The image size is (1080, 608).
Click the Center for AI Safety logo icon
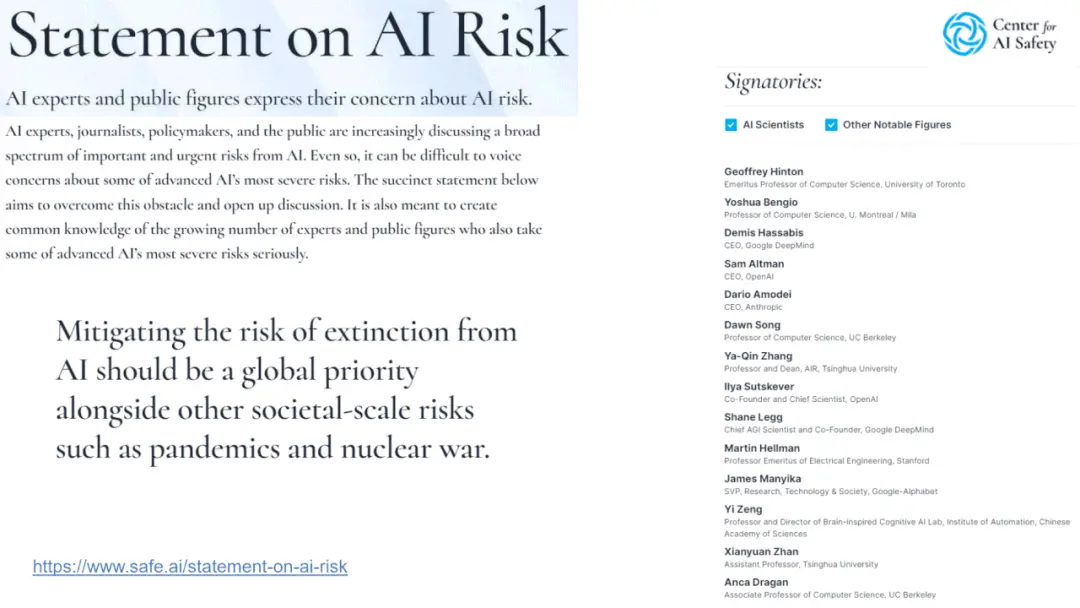pyautogui.click(x=964, y=34)
